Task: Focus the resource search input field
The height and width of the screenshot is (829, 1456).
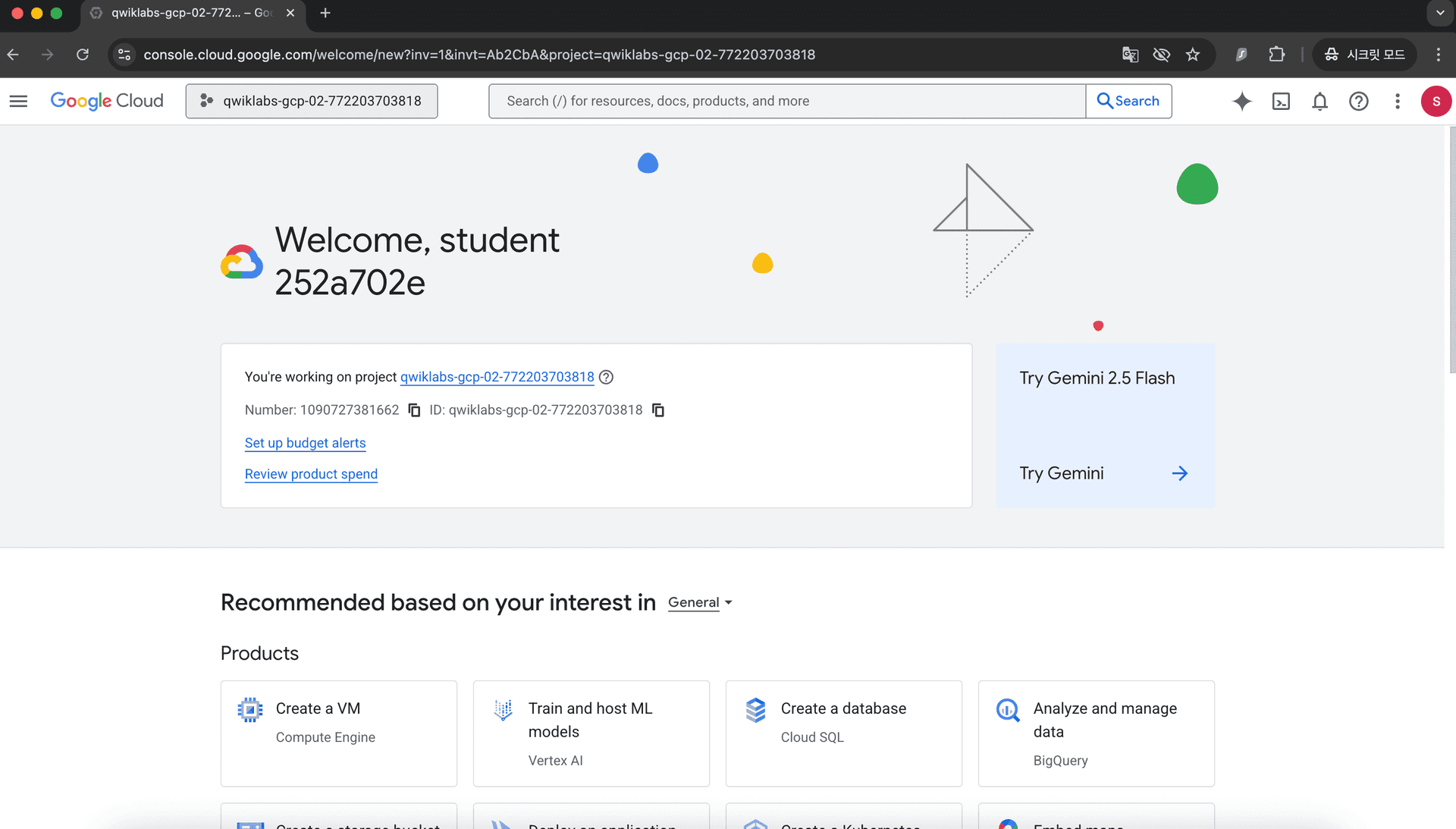Action: click(787, 101)
